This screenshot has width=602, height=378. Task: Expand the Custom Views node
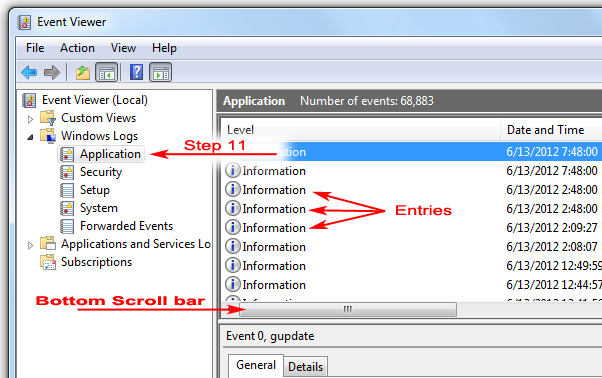coord(30,119)
